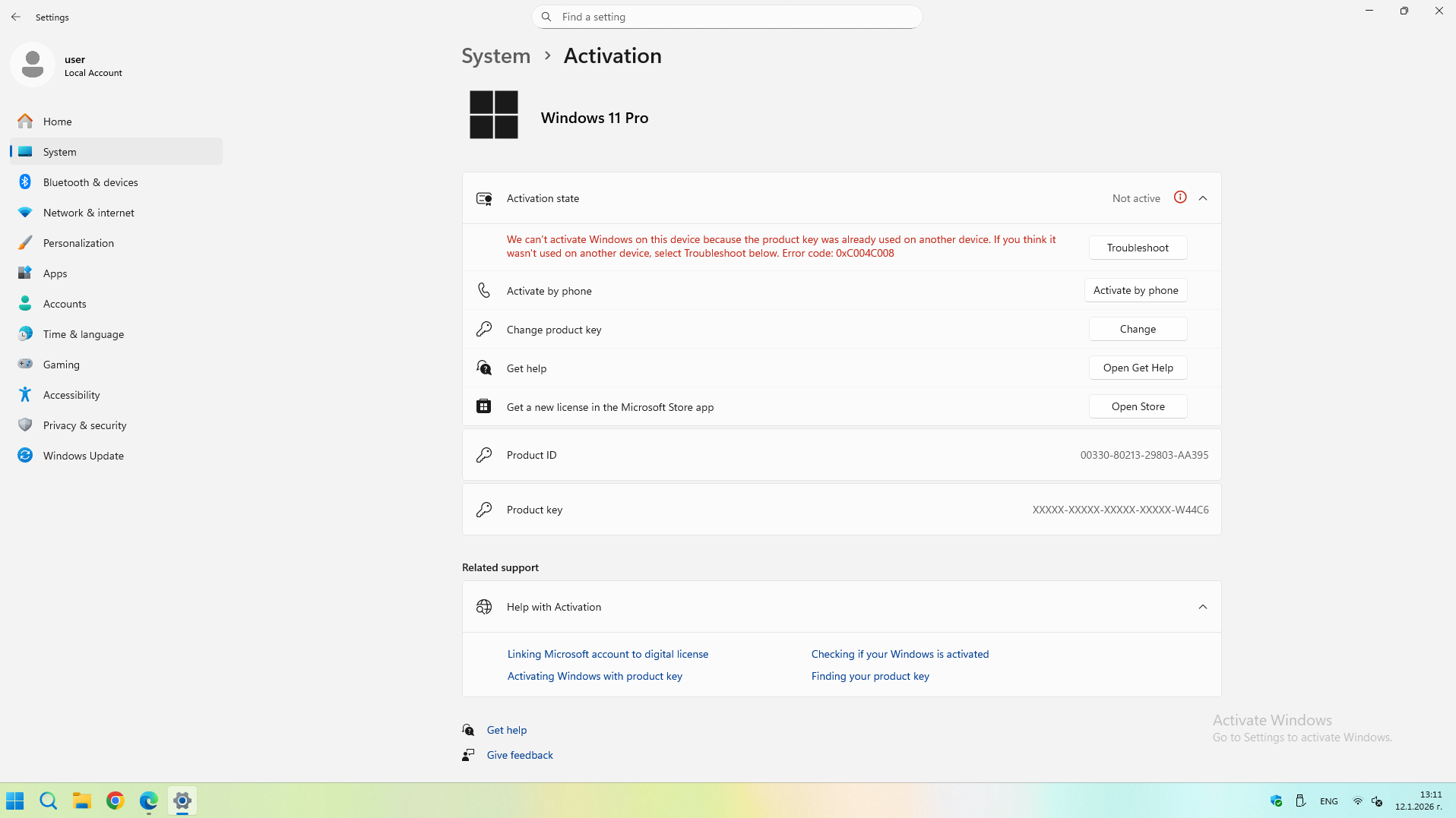This screenshot has height=818, width=1456.
Task: Open Windows Update from sidebar
Action: pos(83,456)
